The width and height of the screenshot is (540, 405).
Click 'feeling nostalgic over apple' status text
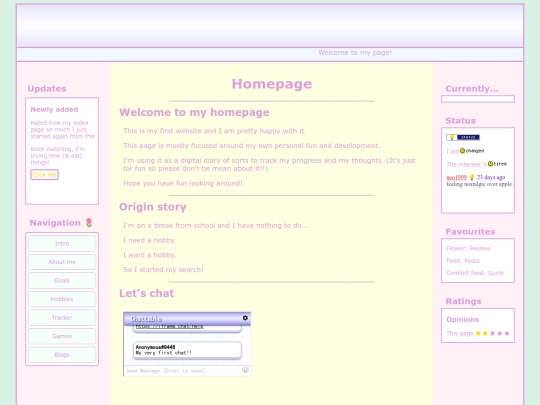coord(479,184)
